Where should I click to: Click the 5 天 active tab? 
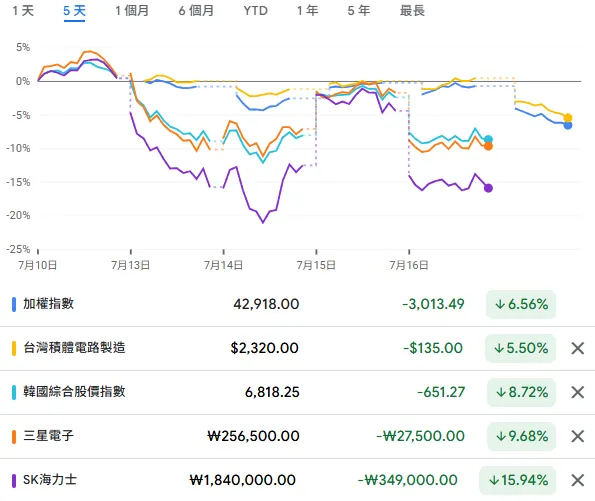[74, 11]
